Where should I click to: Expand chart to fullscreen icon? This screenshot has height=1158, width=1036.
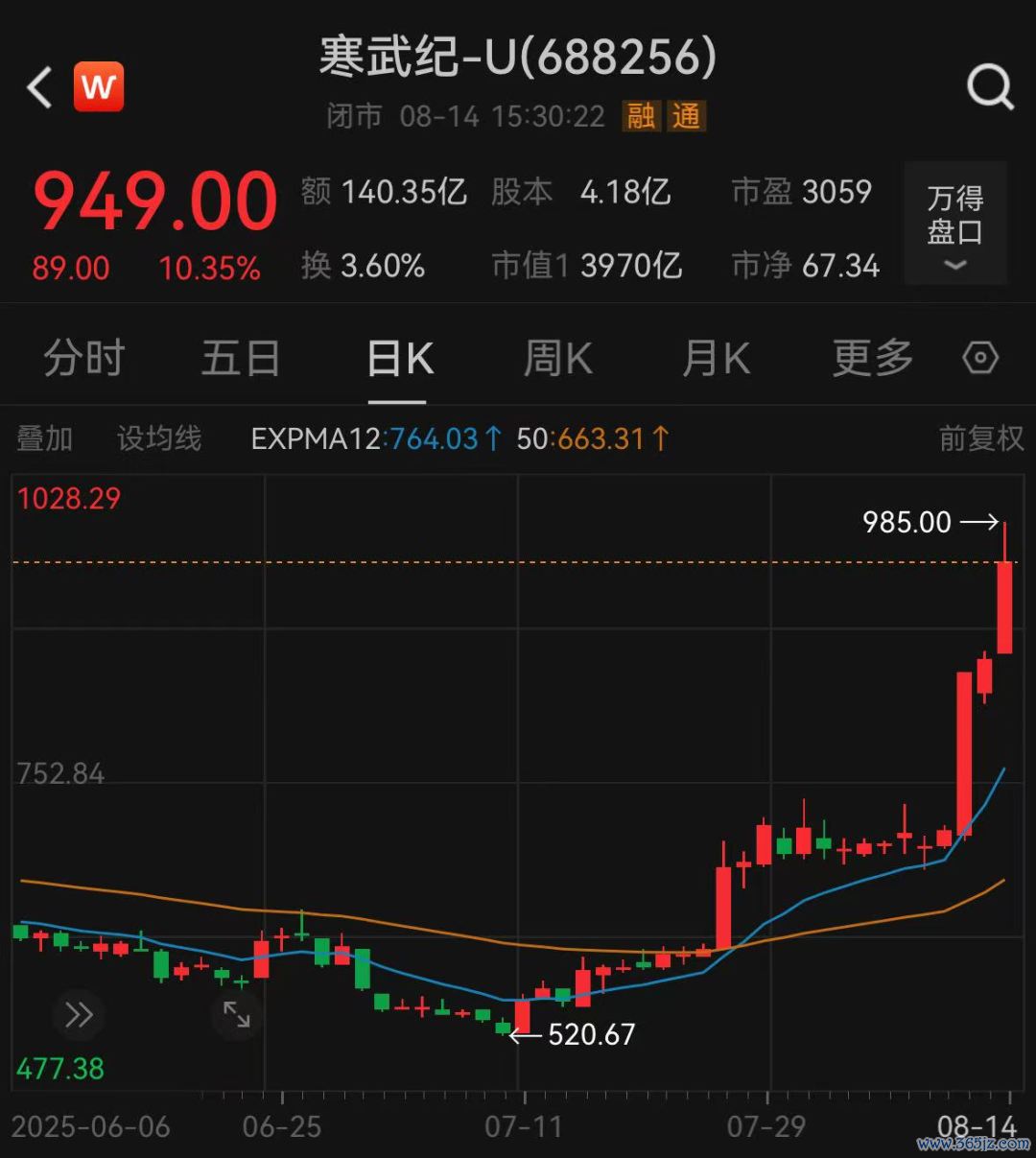pos(236,1014)
